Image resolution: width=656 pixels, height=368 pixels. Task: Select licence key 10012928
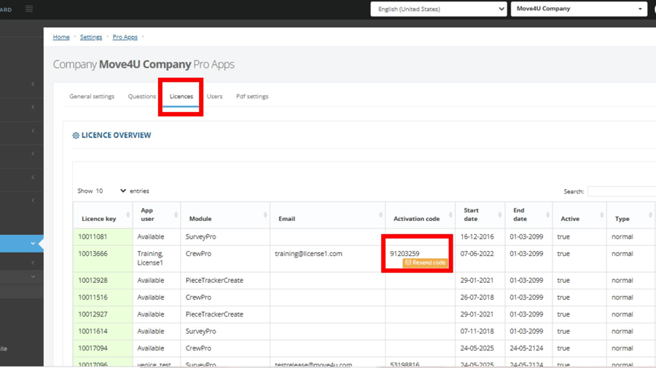click(93, 281)
